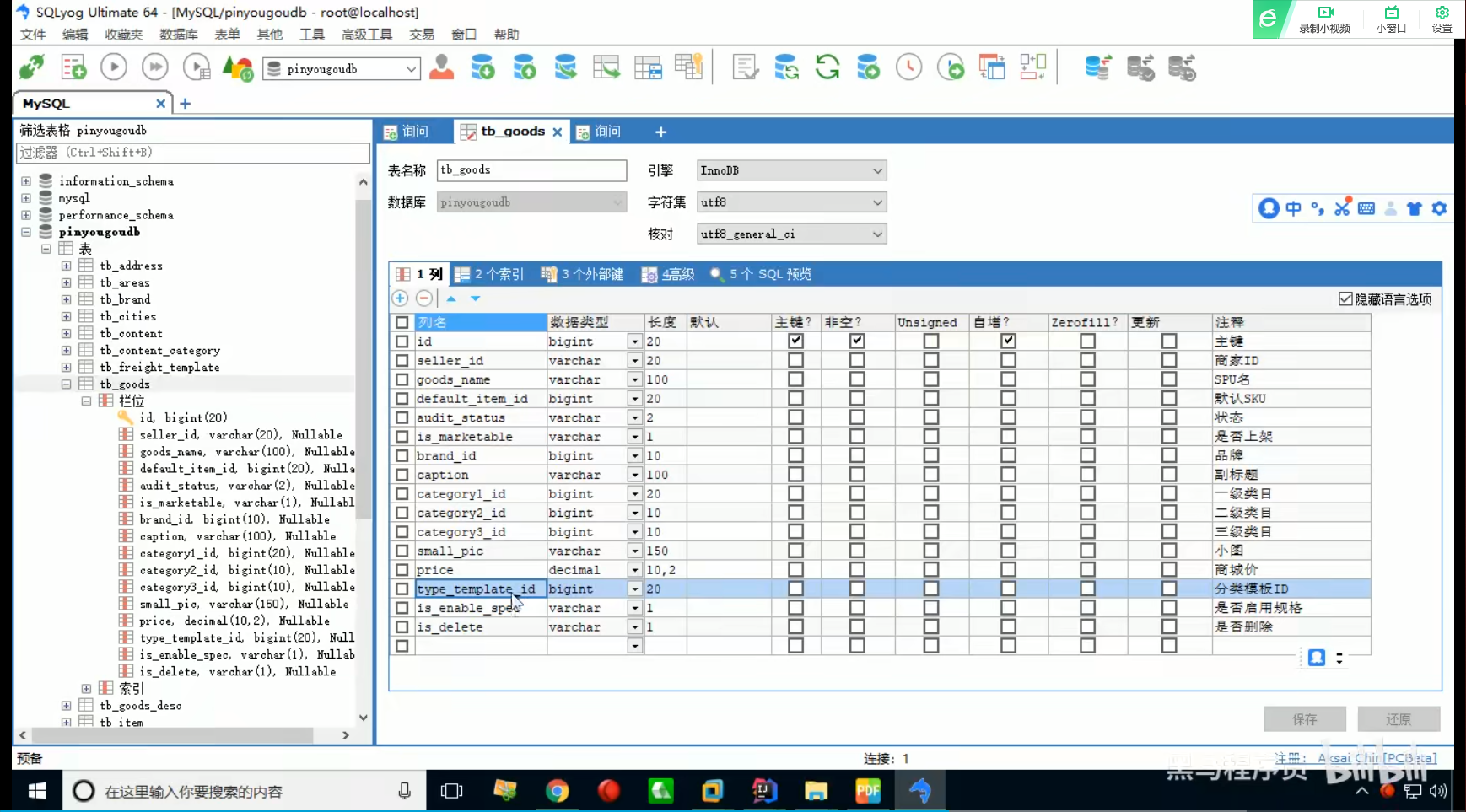Add a new editor tab with plus

tap(661, 132)
